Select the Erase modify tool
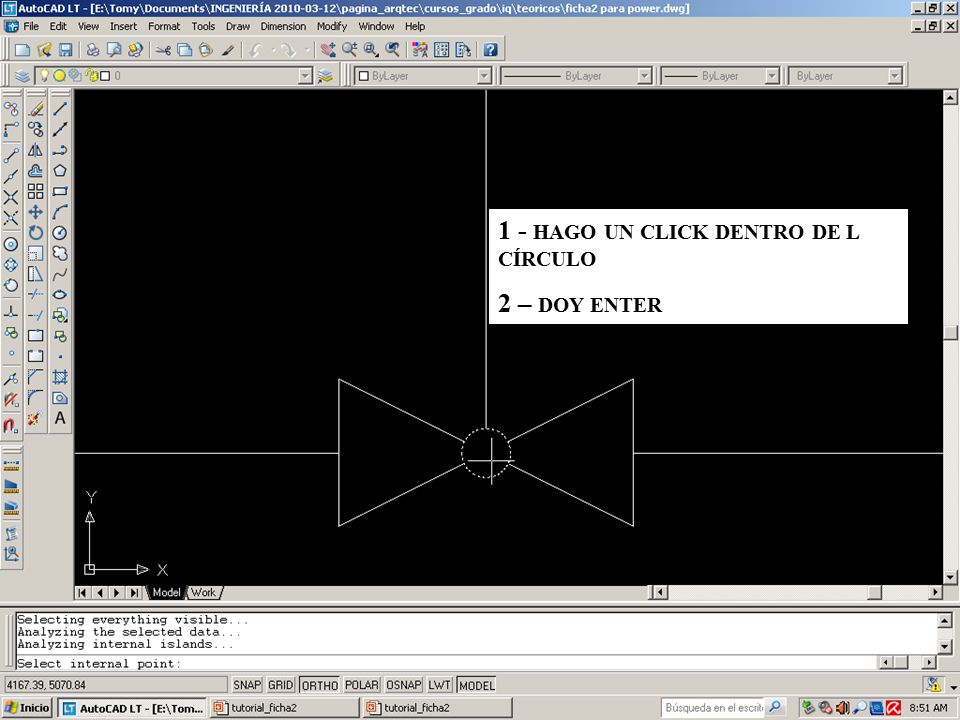The height and width of the screenshot is (720, 960). [x=36, y=109]
